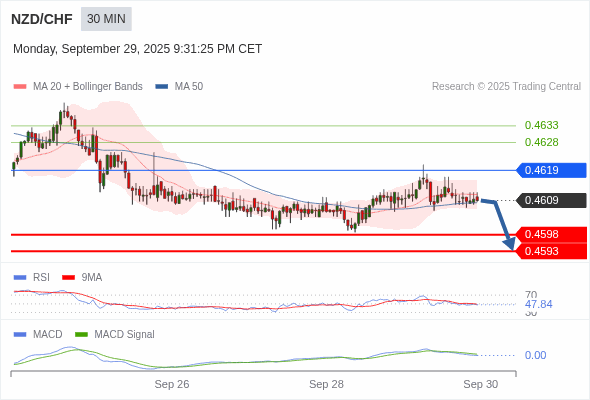Click the date line 'Monday, September 29, 2025 9:31:25 PM CET'
The height and width of the screenshot is (400, 590).
tap(137, 49)
